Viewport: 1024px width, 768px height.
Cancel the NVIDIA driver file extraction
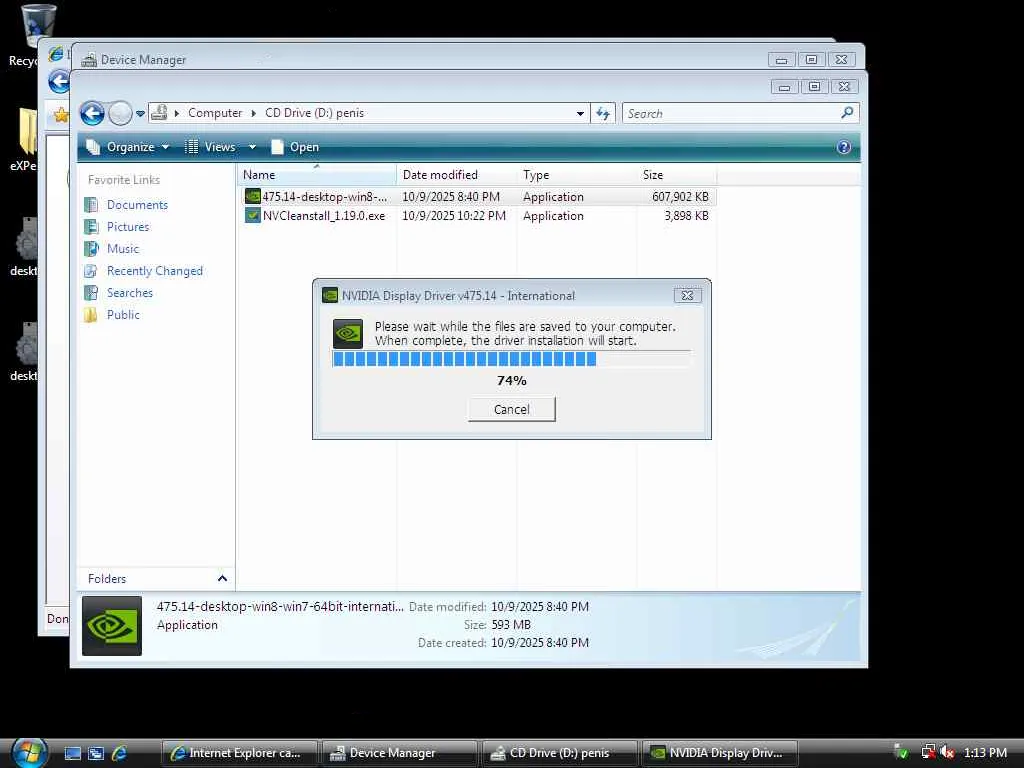coord(511,409)
